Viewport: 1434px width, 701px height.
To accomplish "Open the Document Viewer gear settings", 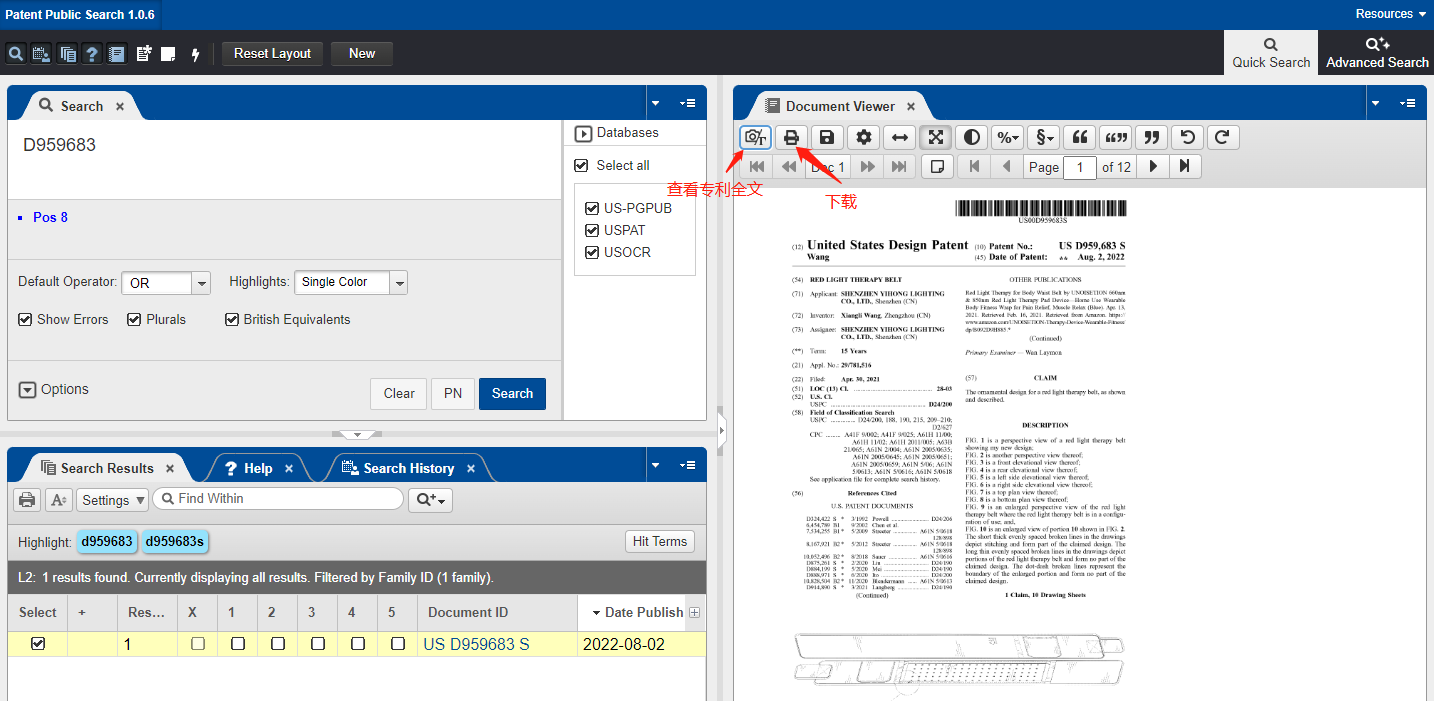I will coord(863,137).
